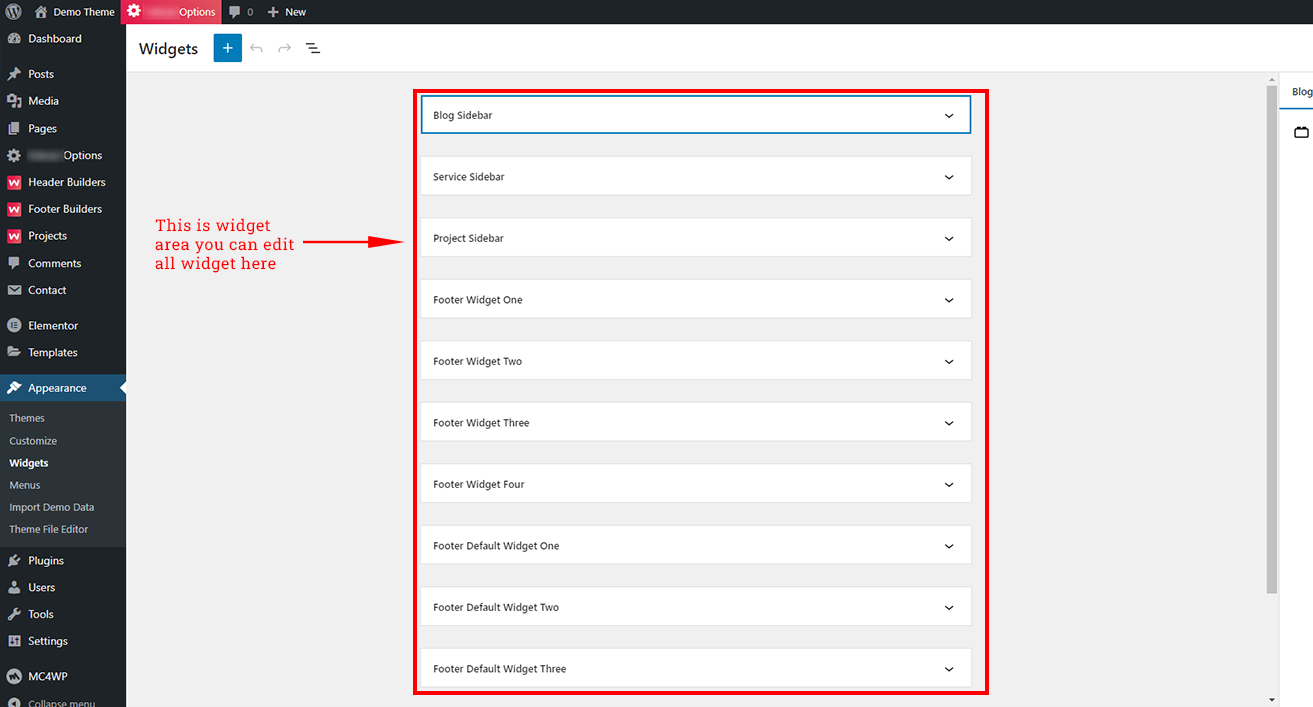Open Theme File Editor submenu link
The image size is (1313, 707).
(48, 529)
